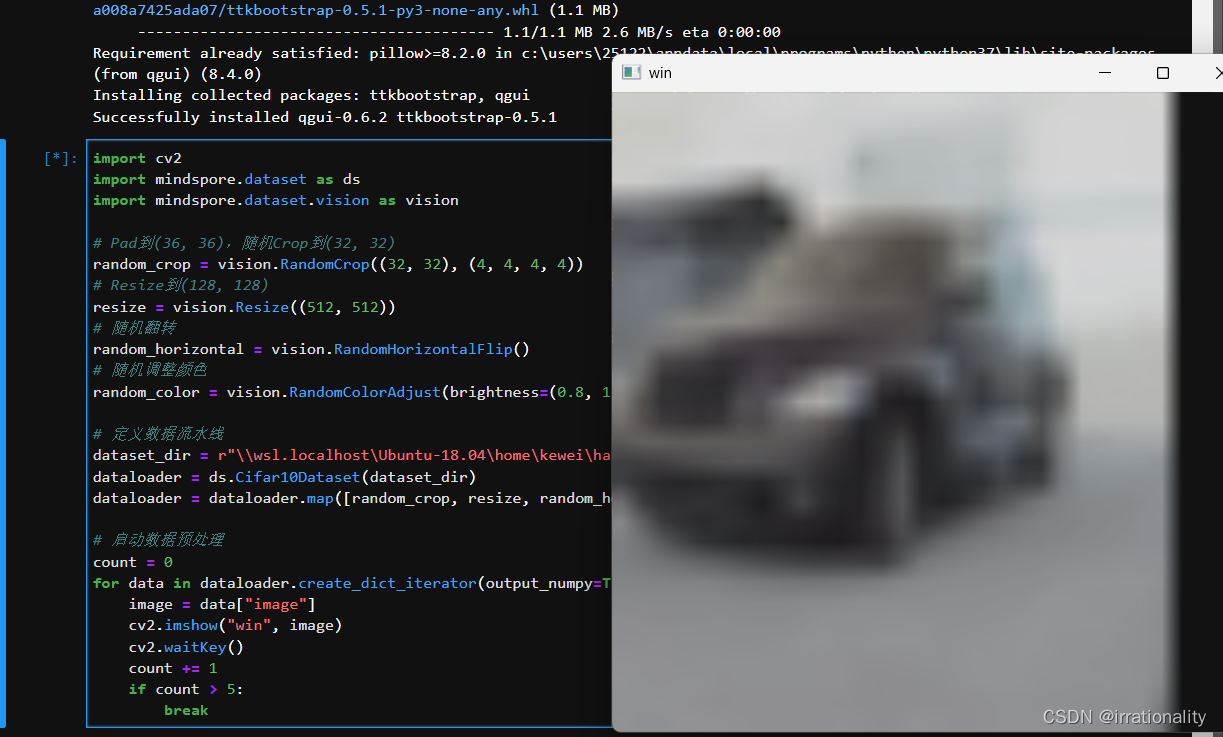Minimize the win image window
Viewport: 1223px width, 737px height.
click(1105, 73)
